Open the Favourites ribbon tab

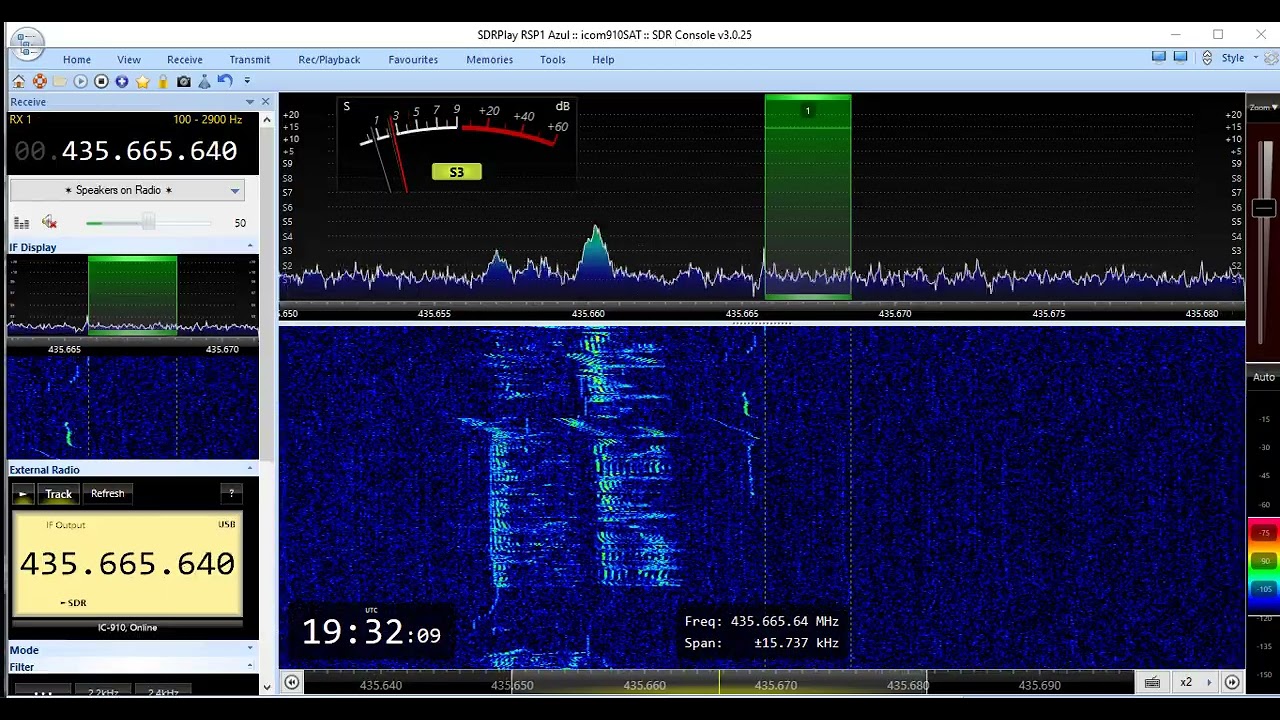click(413, 60)
